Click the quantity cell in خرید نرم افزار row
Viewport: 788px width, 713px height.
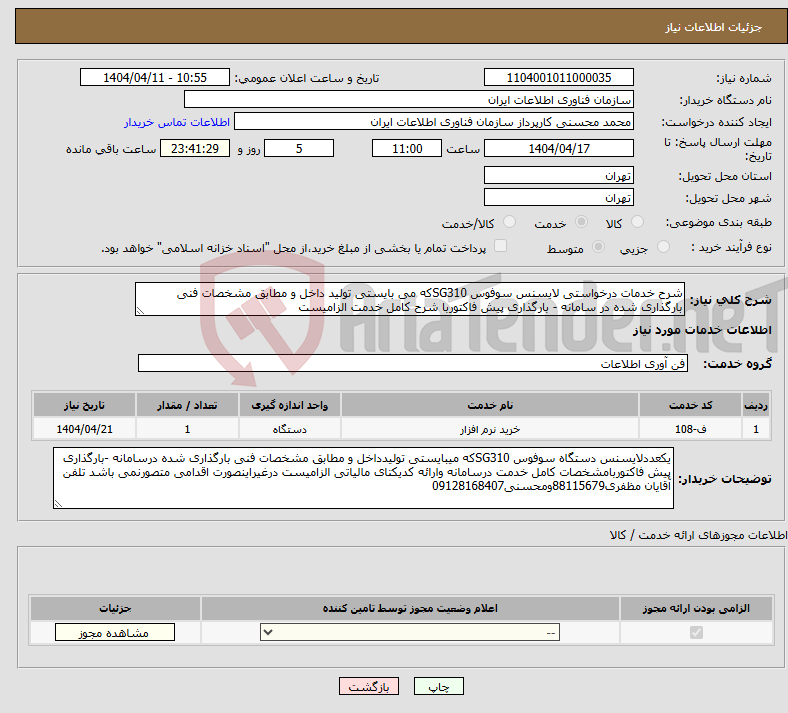(187, 429)
